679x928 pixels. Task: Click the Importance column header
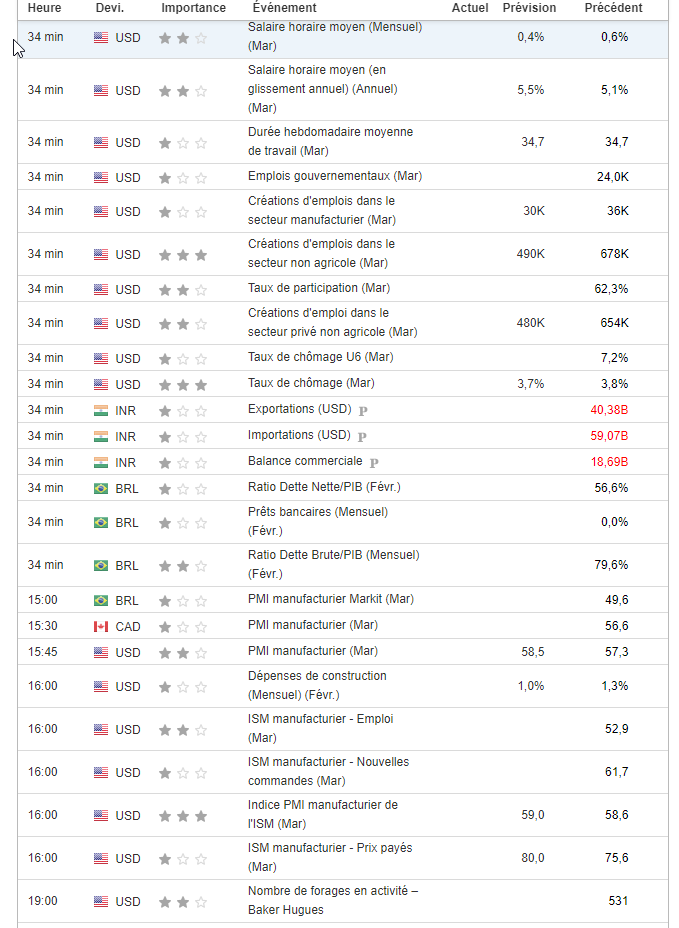pyautogui.click(x=193, y=8)
